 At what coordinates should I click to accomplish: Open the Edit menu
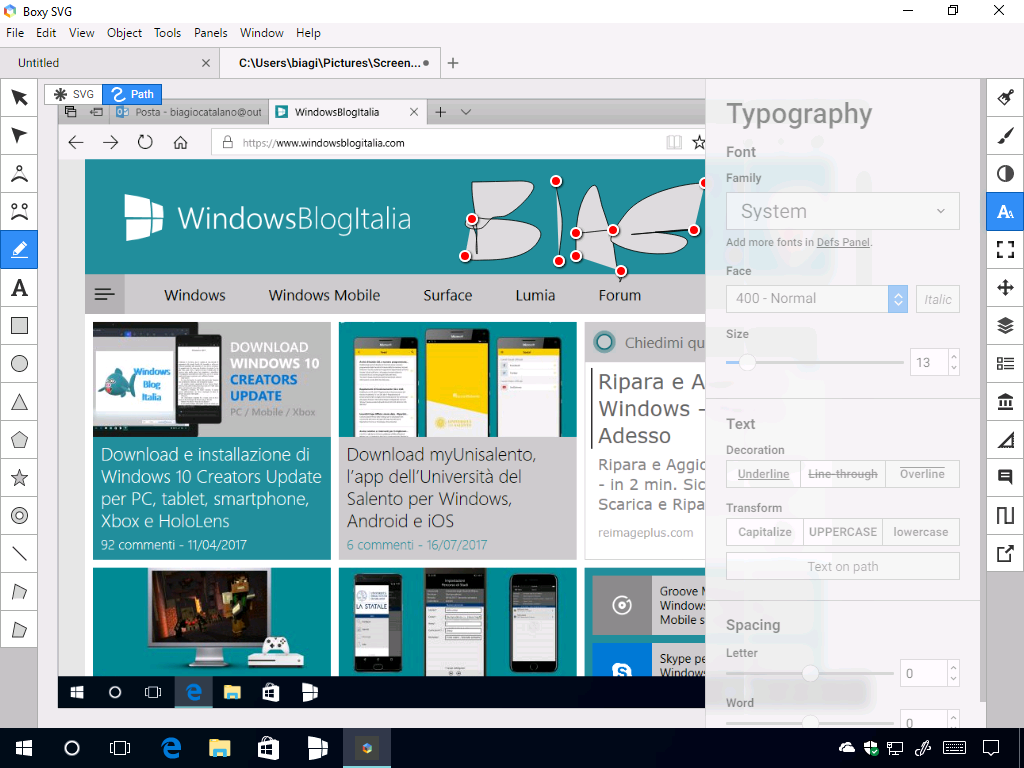pos(46,33)
